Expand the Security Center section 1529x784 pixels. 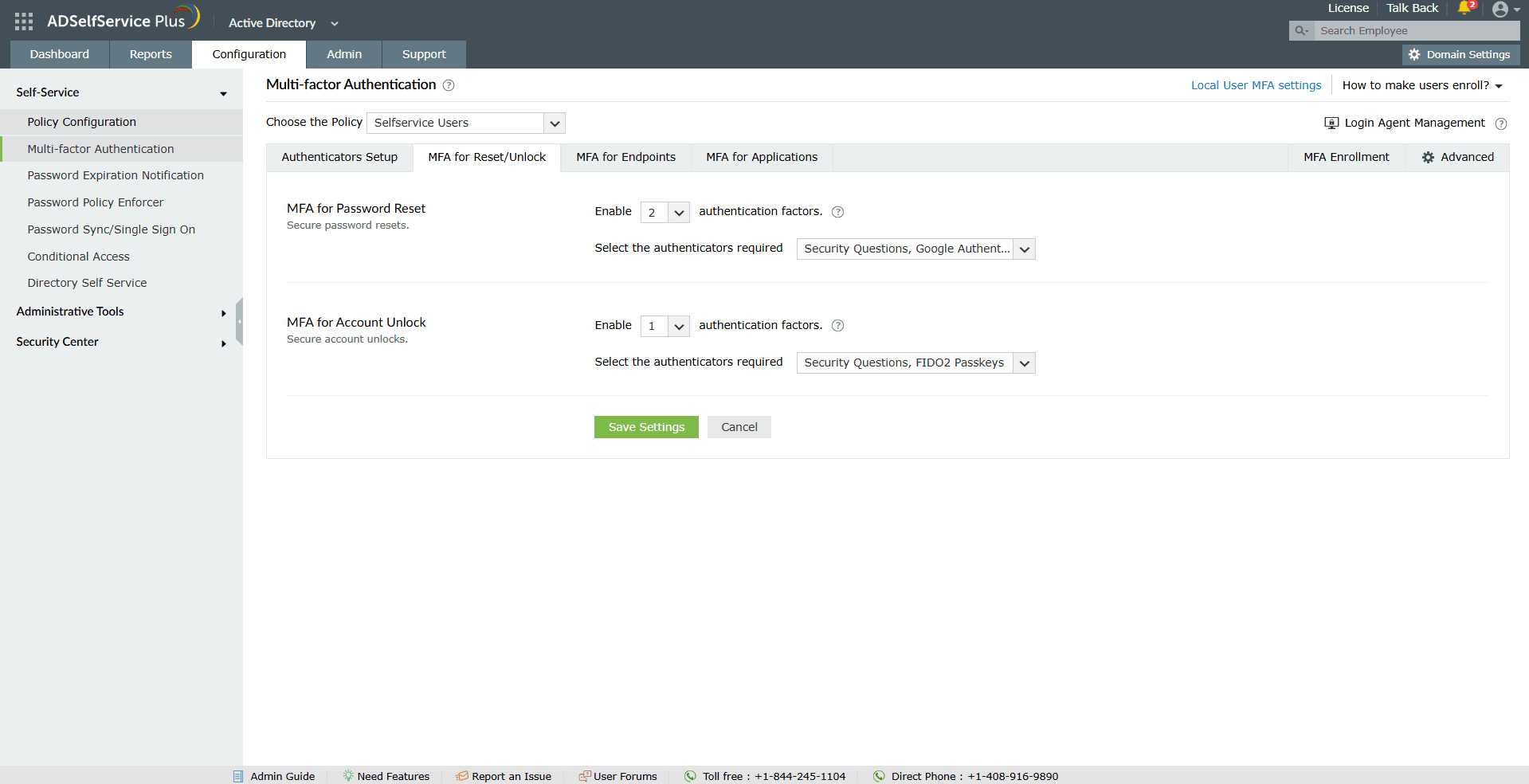coord(224,343)
